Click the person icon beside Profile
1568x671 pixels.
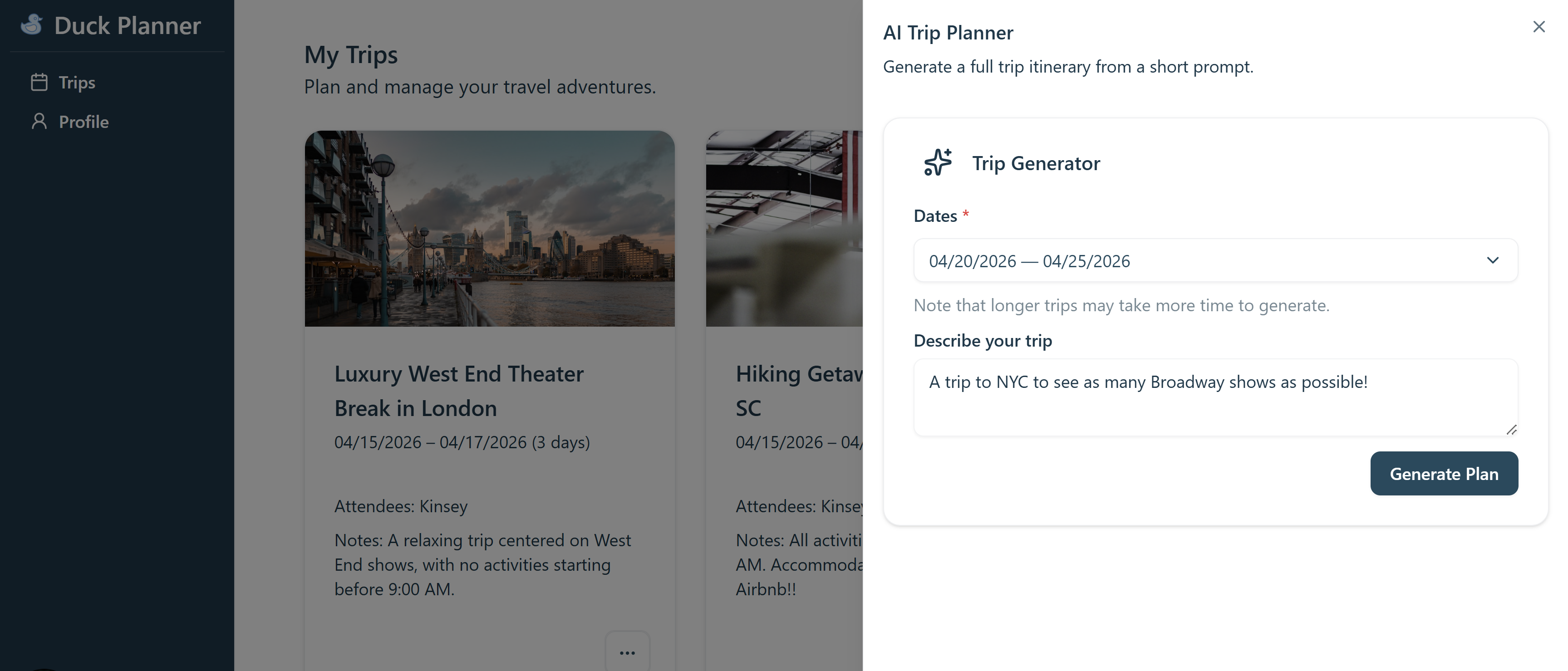click(39, 122)
